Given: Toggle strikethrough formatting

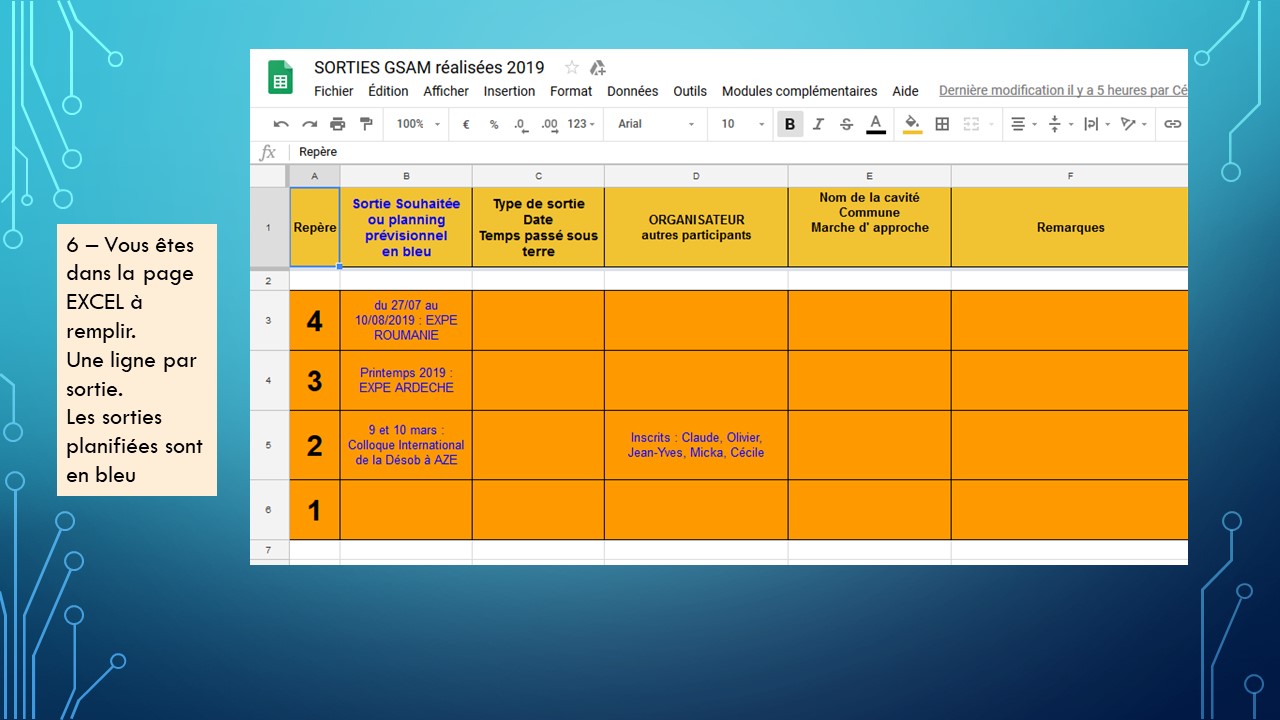Looking at the screenshot, I should click(846, 124).
